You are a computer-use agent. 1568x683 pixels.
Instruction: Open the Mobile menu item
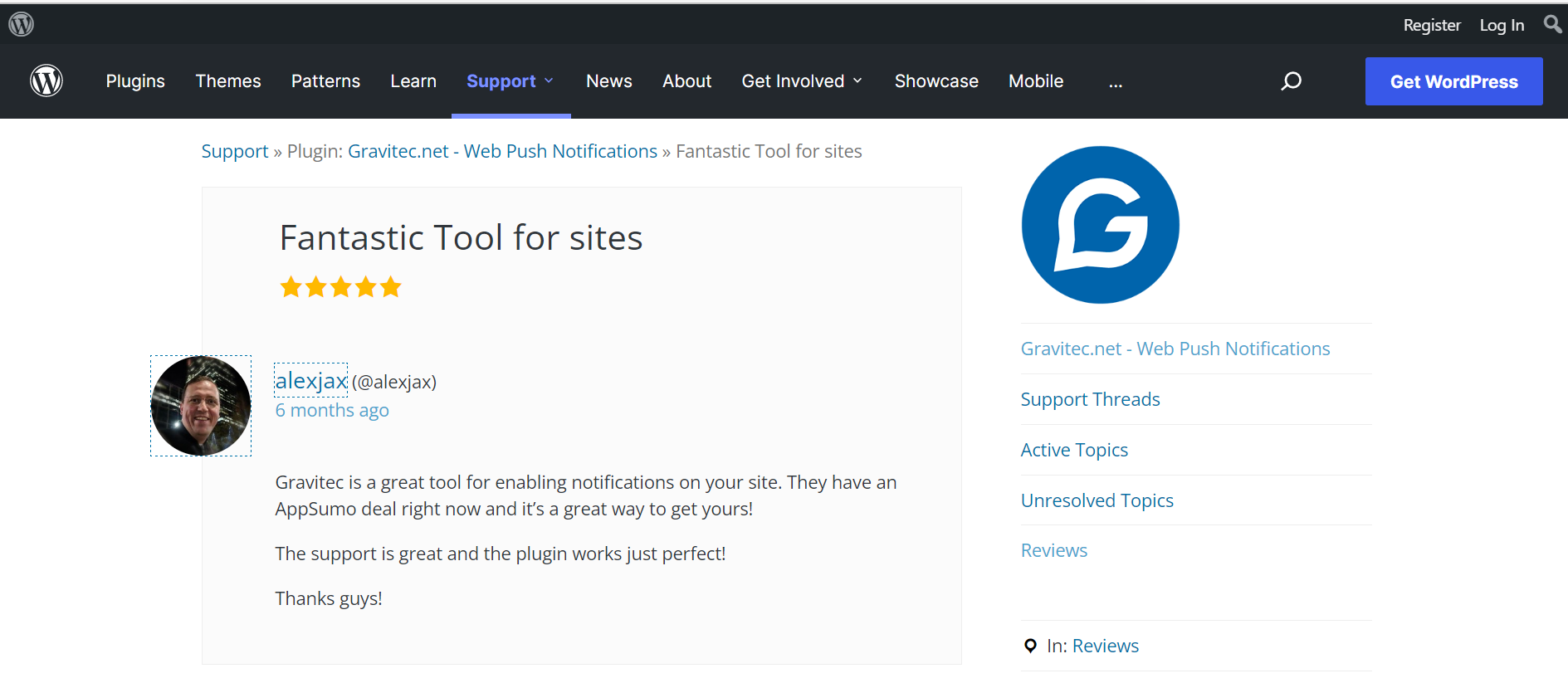1036,81
